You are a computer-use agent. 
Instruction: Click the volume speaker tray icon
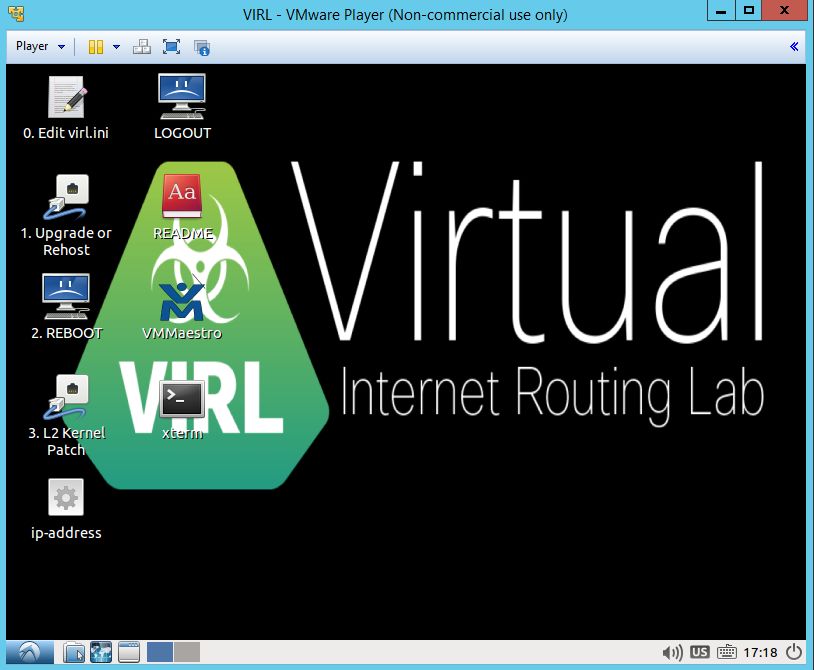click(x=672, y=652)
